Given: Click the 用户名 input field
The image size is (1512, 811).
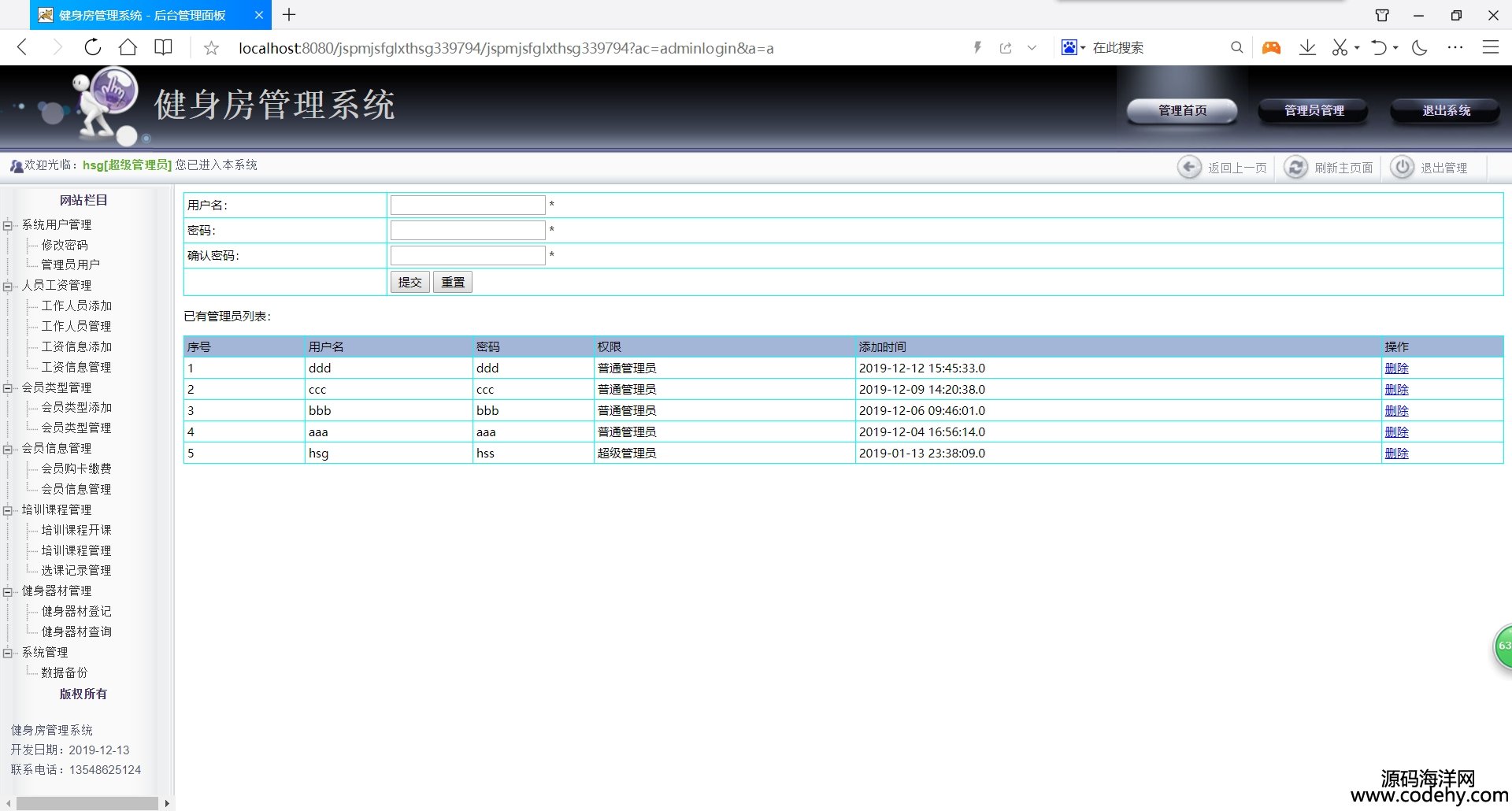Looking at the screenshot, I should pyautogui.click(x=468, y=206).
